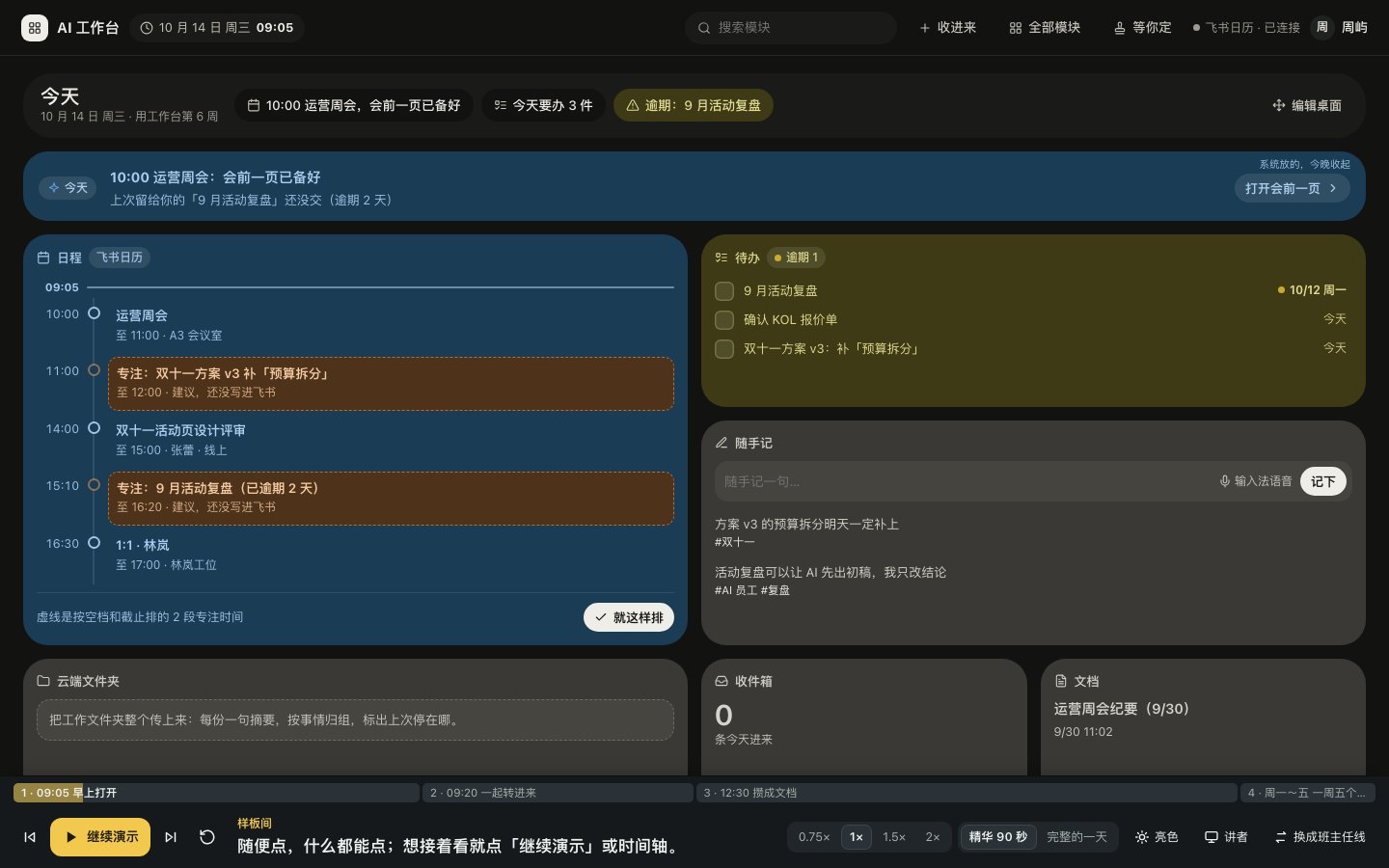Open 编辑桌面 to rearrange modules

click(x=1307, y=105)
